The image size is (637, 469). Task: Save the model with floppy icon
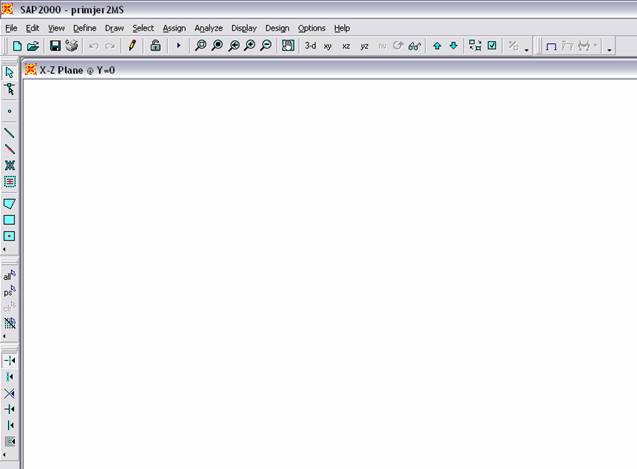(55, 46)
